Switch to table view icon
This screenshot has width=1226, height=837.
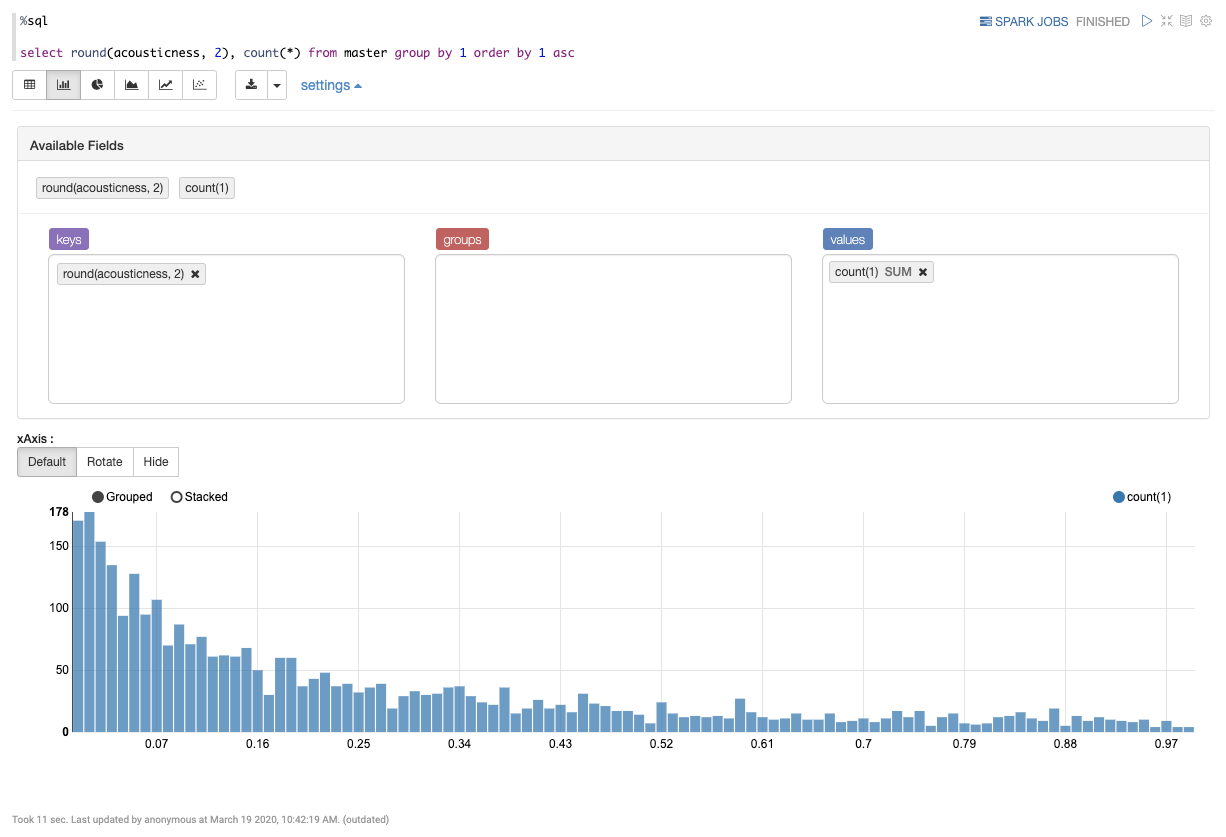click(30, 85)
